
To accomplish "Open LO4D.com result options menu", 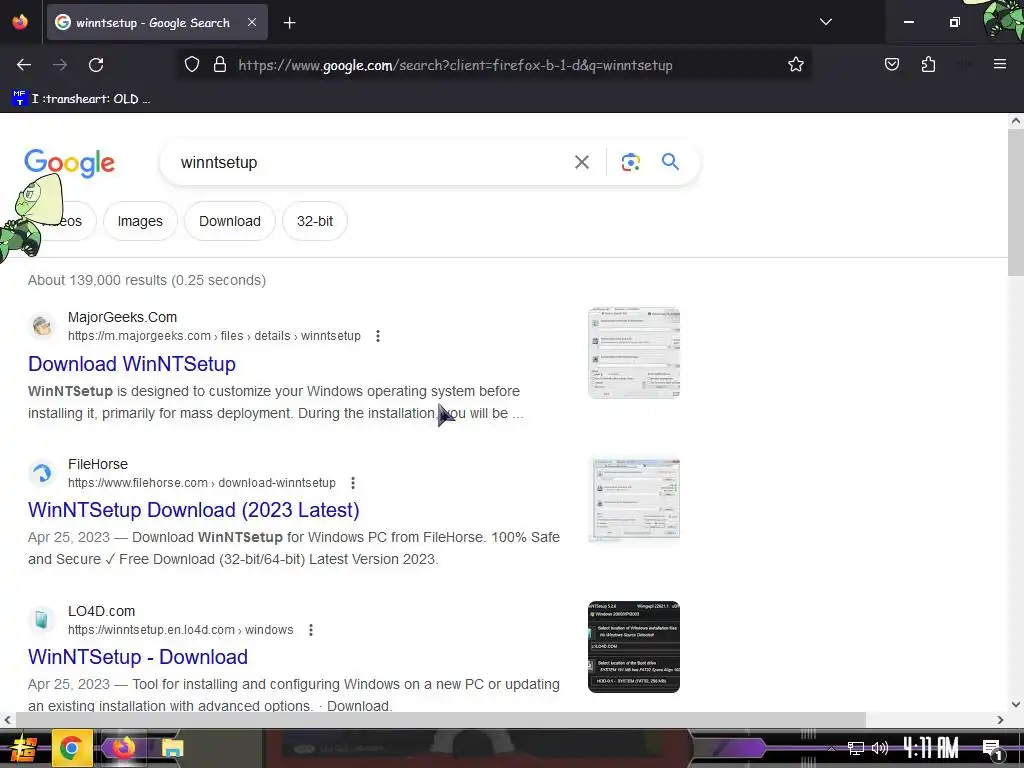I will pyautogui.click(x=311, y=630).
